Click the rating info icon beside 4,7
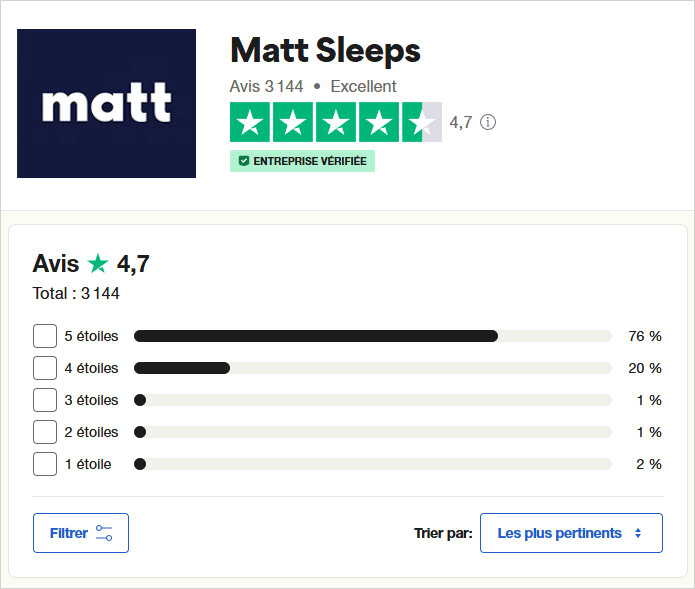 (488, 122)
